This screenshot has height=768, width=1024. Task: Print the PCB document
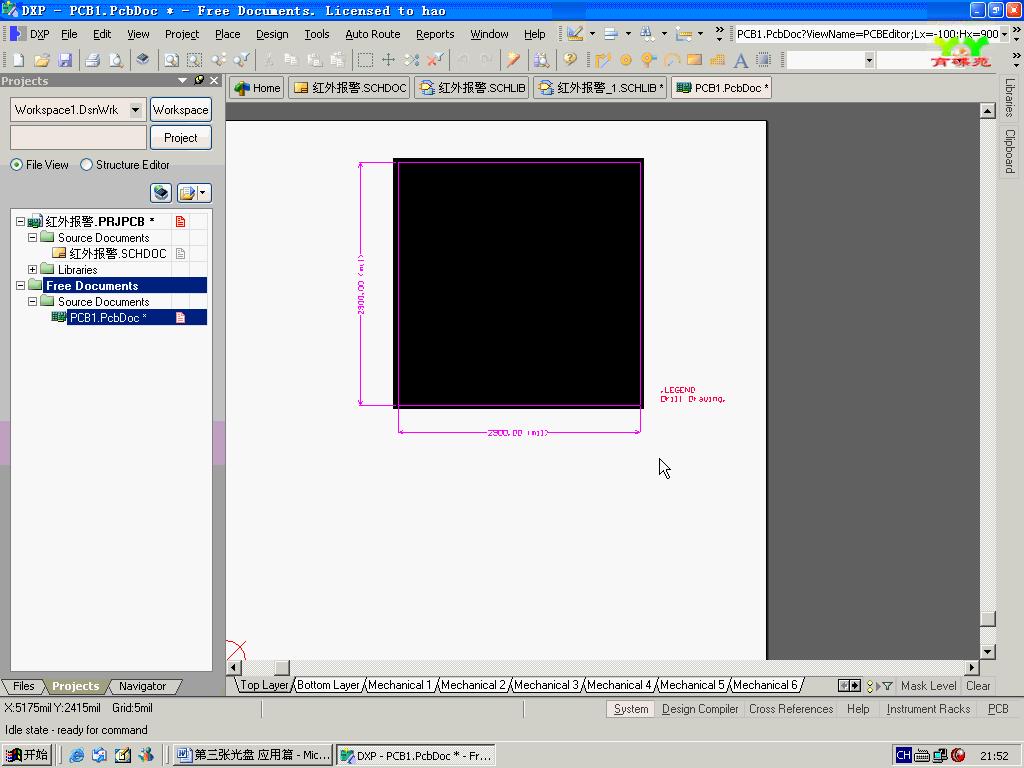pyautogui.click(x=92, y=60)
